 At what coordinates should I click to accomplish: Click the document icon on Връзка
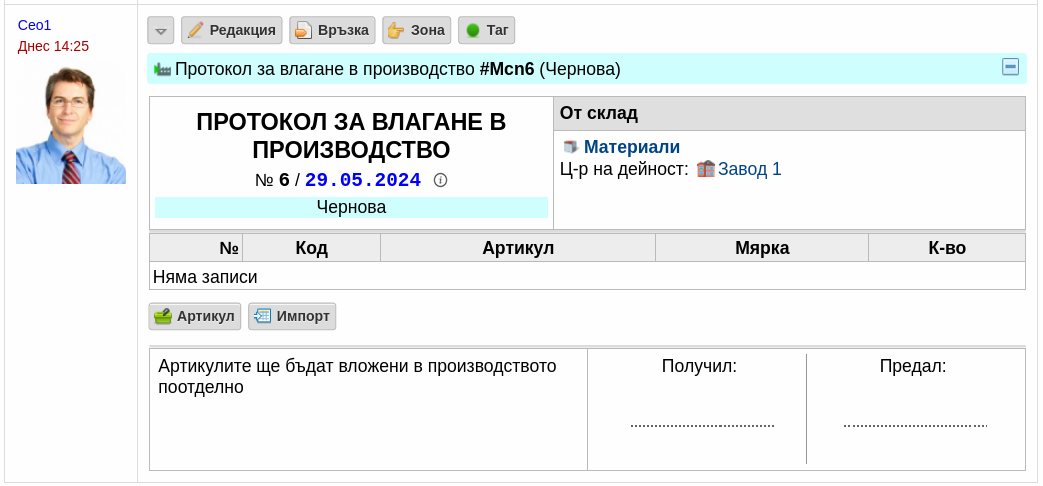[x=303, y=31]
